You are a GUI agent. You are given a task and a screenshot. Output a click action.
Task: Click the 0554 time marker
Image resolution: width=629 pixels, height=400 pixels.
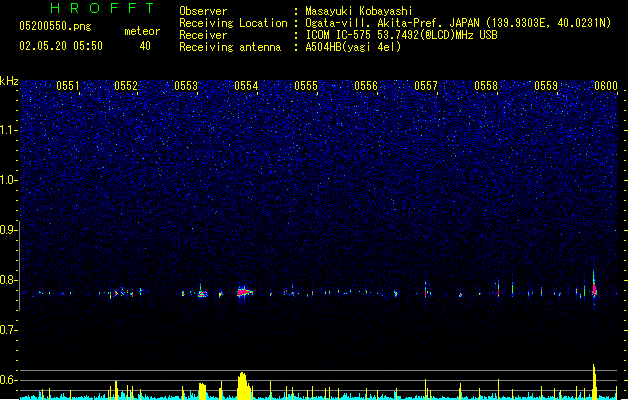(x=246, y=86)
